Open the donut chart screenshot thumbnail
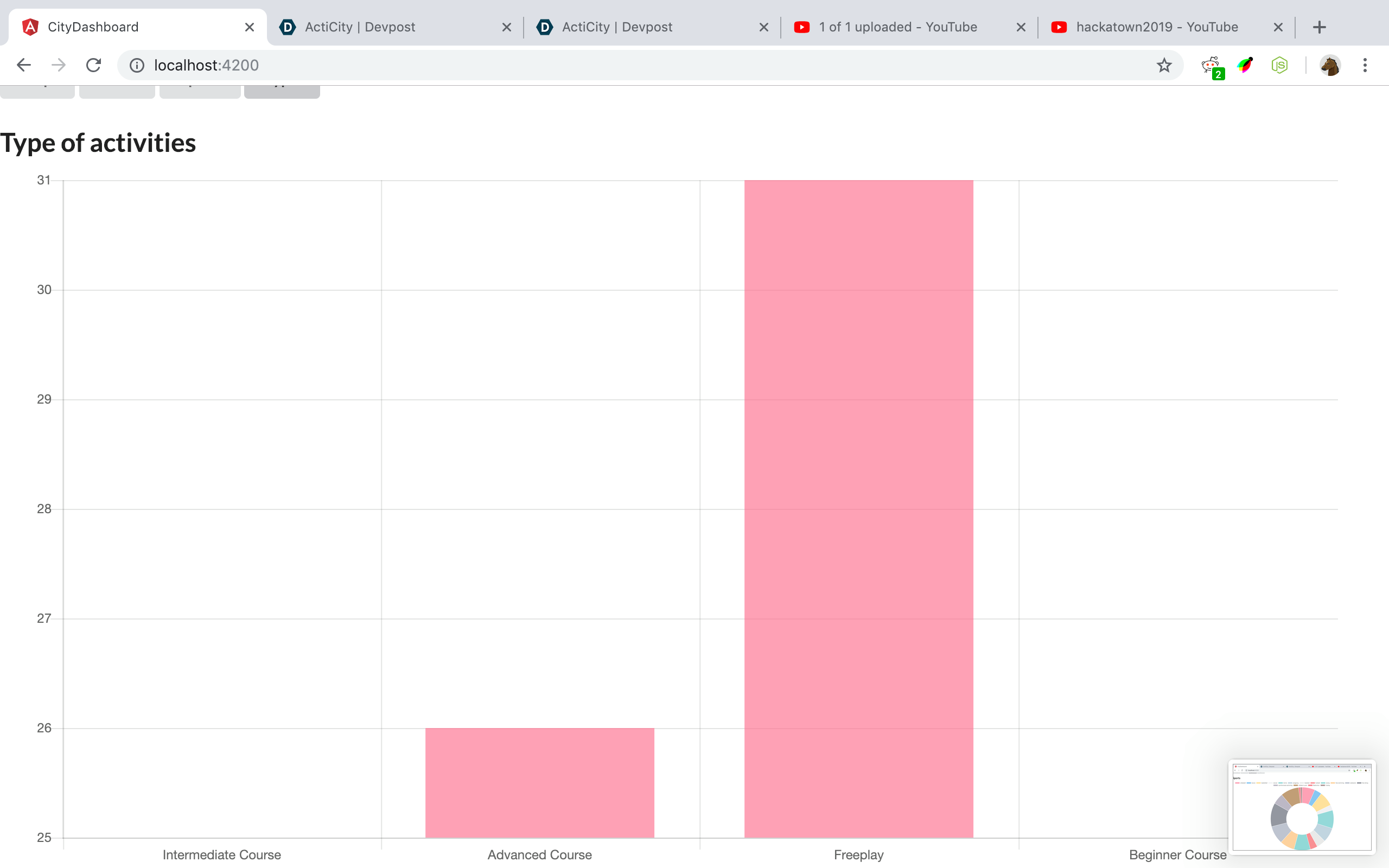 click(x=1301, y=807)
